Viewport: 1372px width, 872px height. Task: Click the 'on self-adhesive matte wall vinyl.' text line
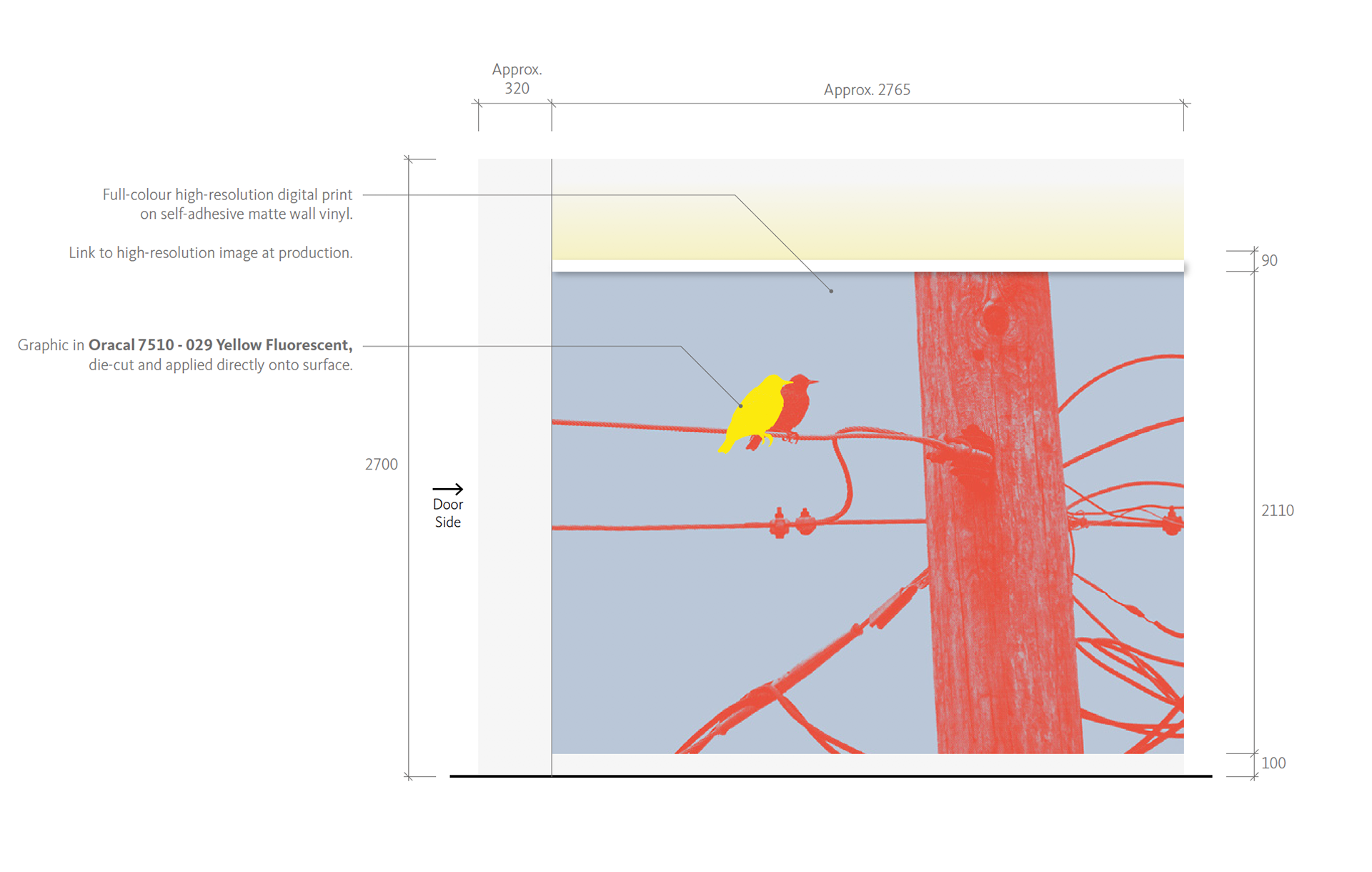click(x=247, y=214)
